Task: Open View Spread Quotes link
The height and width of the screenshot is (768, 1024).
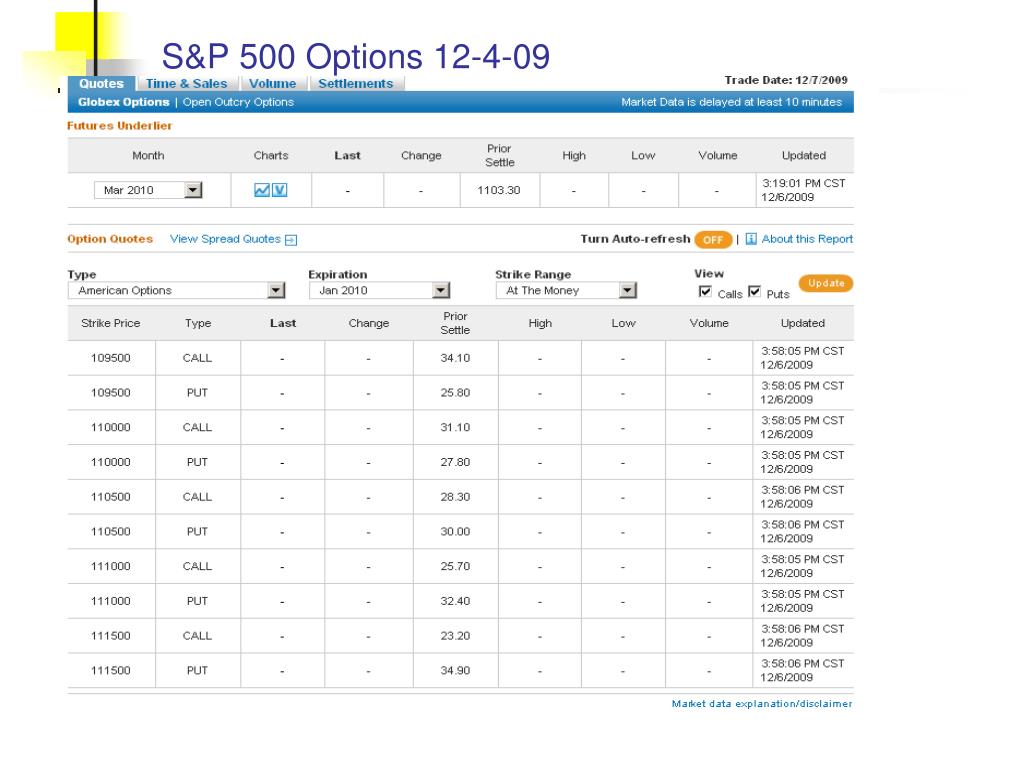Action: click(225, 239)
